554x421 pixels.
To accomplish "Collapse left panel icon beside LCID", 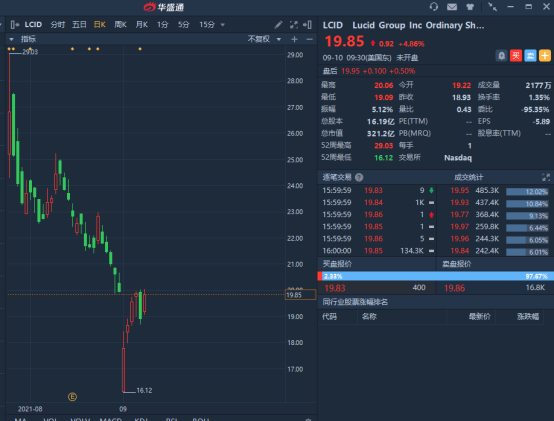I will tap(14, 25).
